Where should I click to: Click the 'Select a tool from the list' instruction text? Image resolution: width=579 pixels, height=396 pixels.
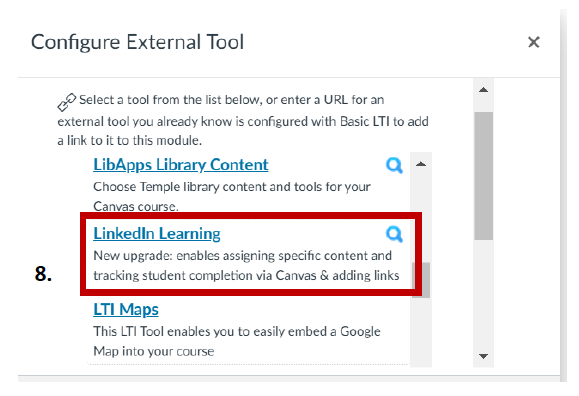click(243, 120)
